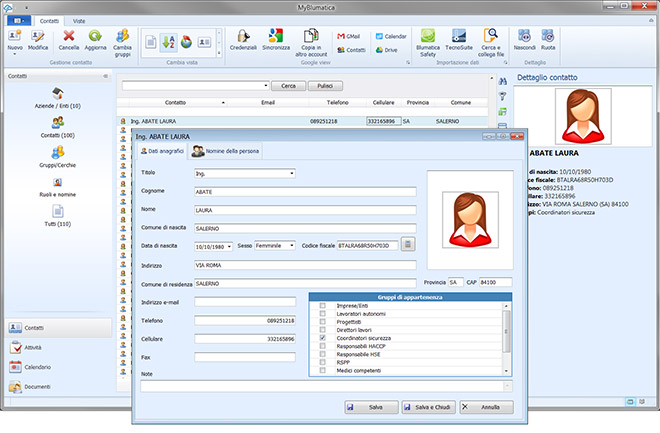Viewport: 660px width, 433px height.
Task: Click the Ruota detail icon
Action: click(548, 36)
